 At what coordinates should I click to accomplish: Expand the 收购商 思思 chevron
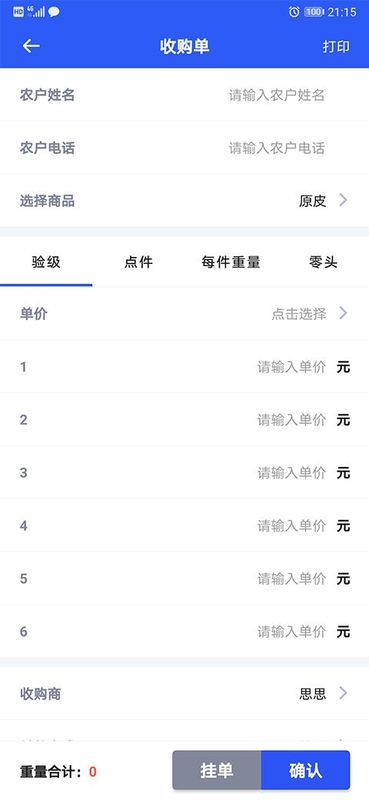(x=343, y=693)
